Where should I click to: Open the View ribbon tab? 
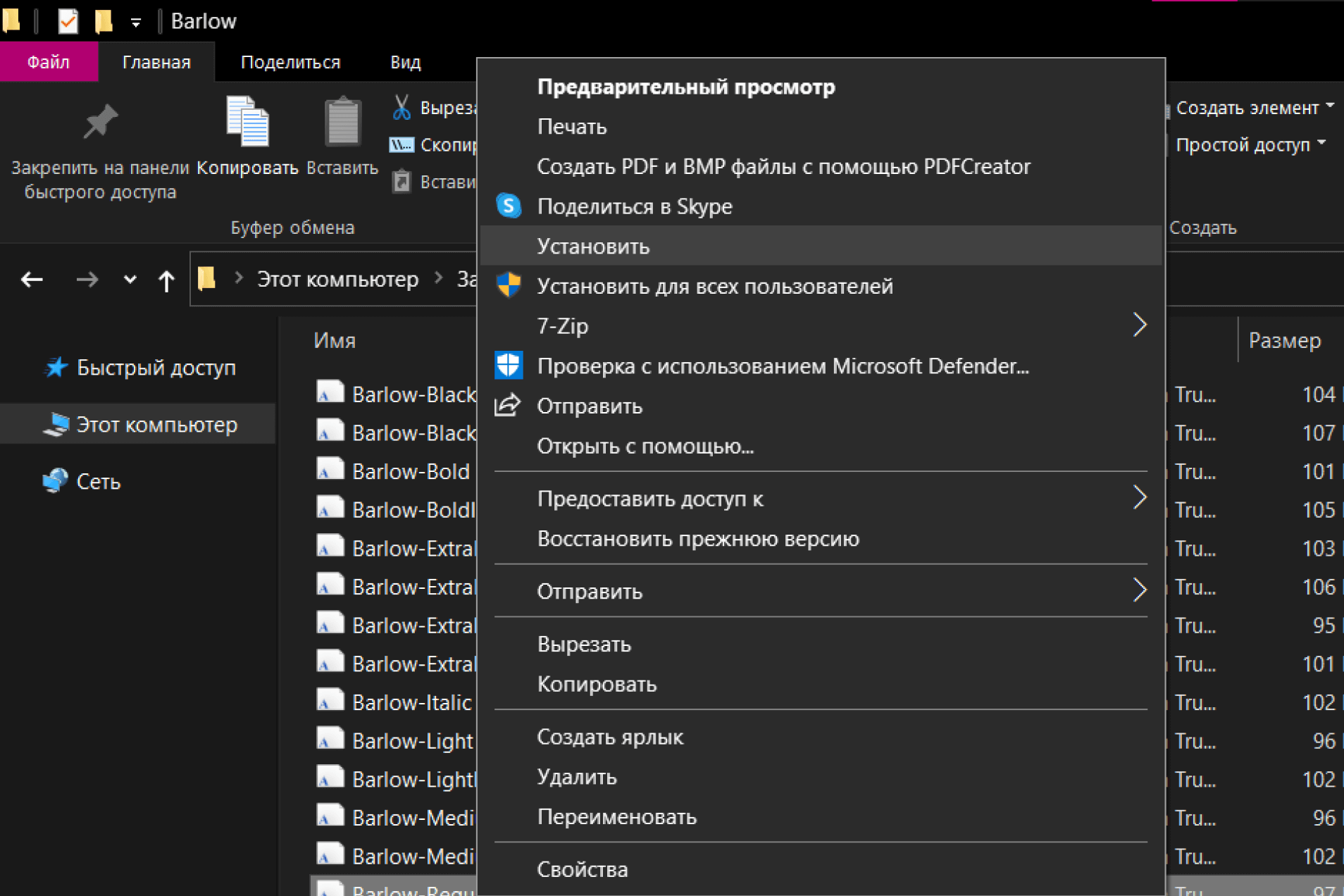[405, 62]
